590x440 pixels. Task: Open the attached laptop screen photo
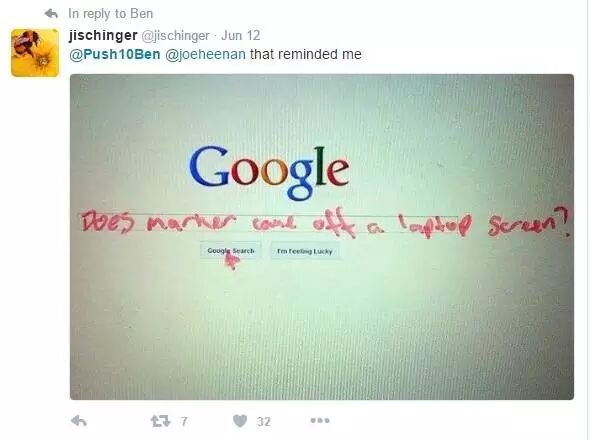(x=322, y=237)
